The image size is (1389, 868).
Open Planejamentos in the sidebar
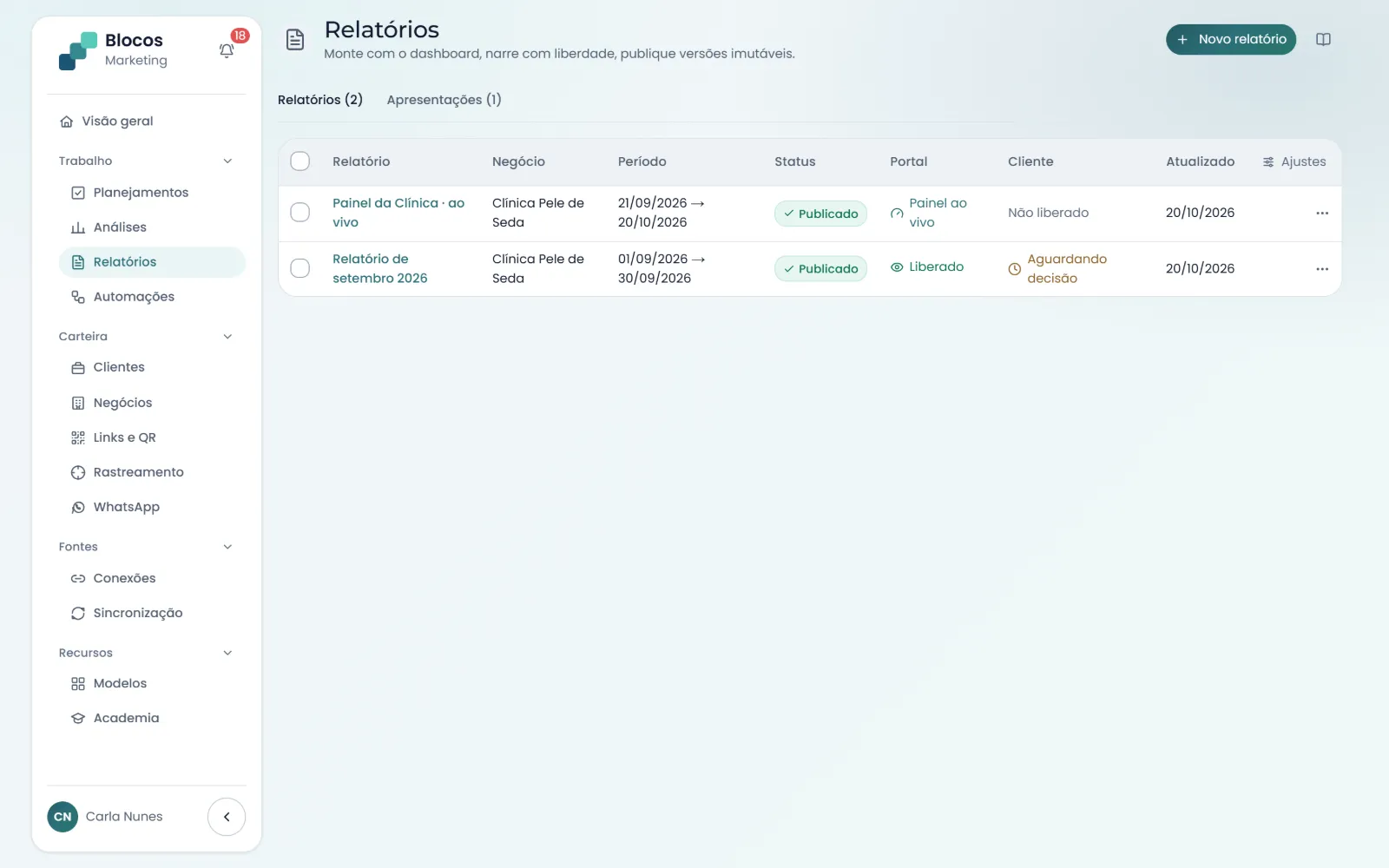[153, 193]
